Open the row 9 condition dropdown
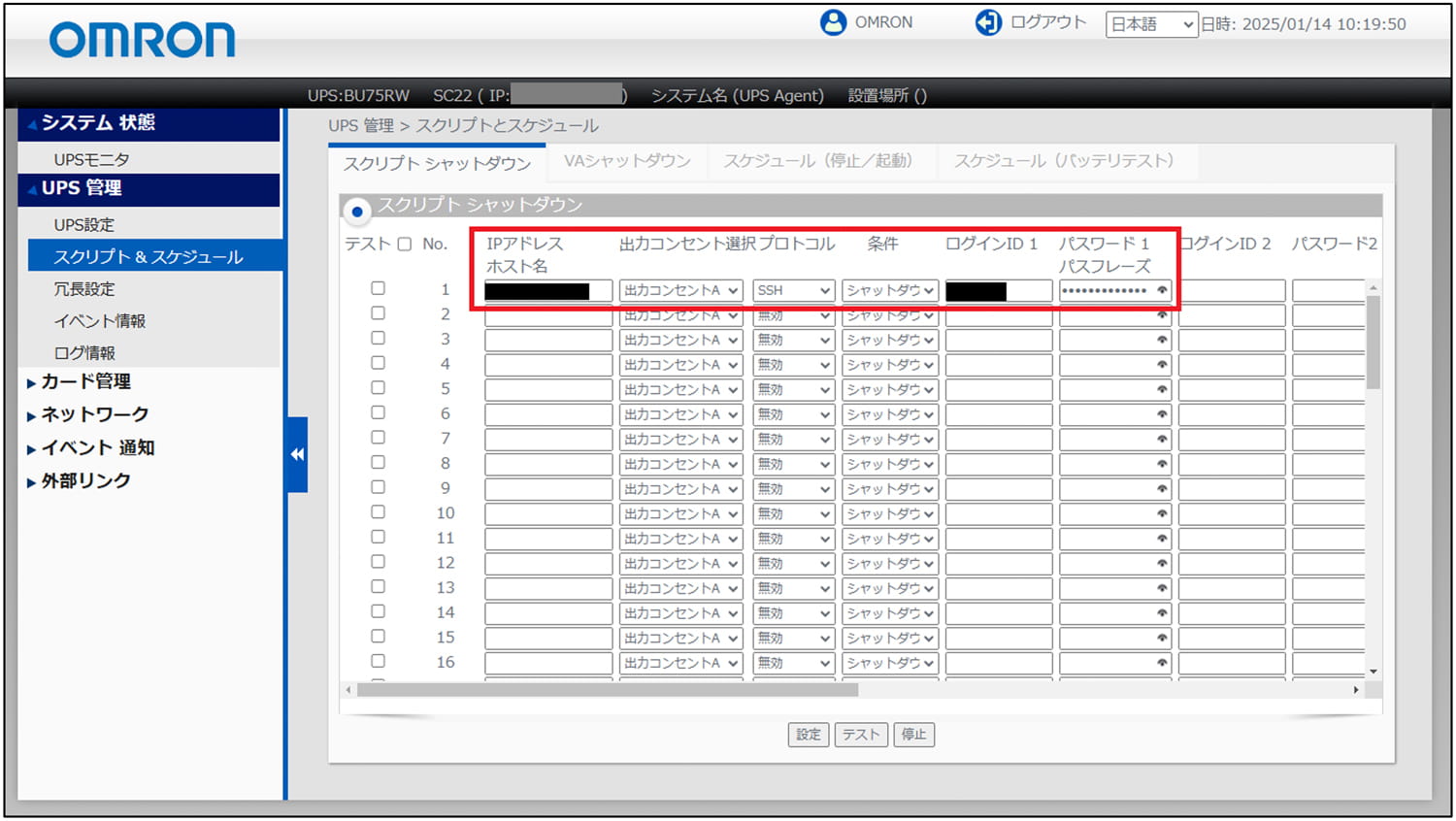 coord(890,489)
